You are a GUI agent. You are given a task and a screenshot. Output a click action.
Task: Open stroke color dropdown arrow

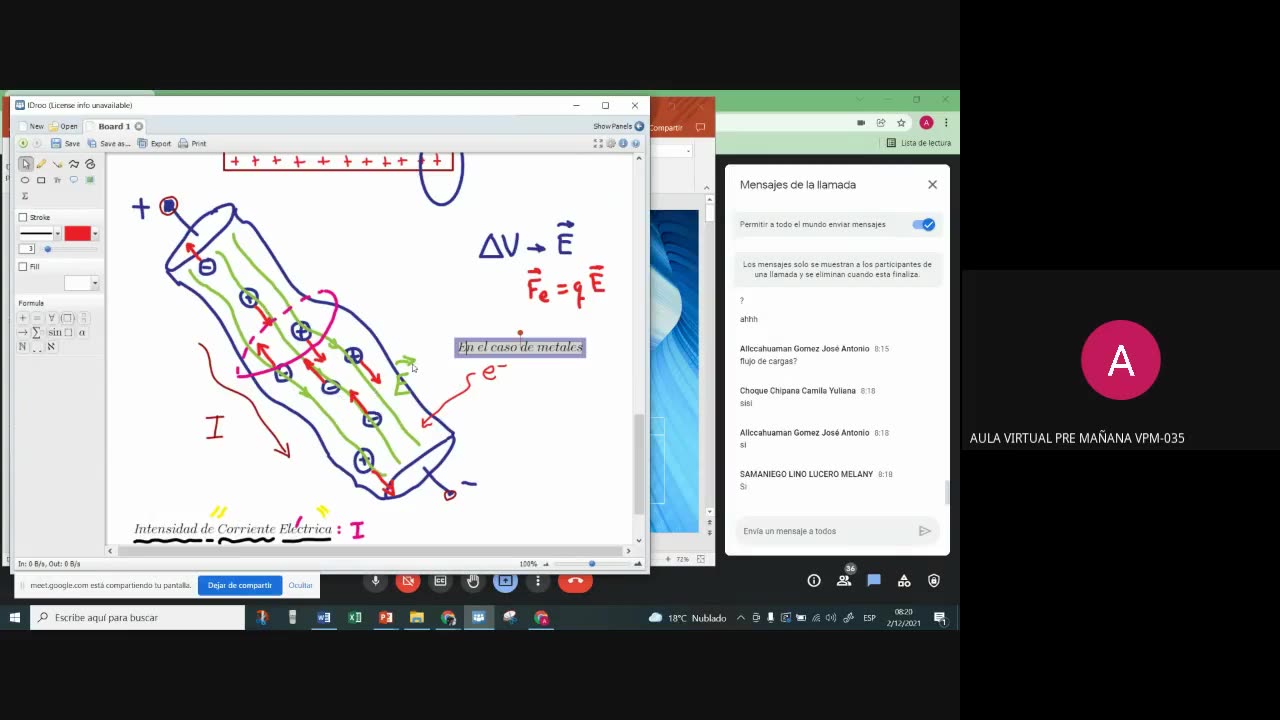pyautogui.click(x=95, y=234)
